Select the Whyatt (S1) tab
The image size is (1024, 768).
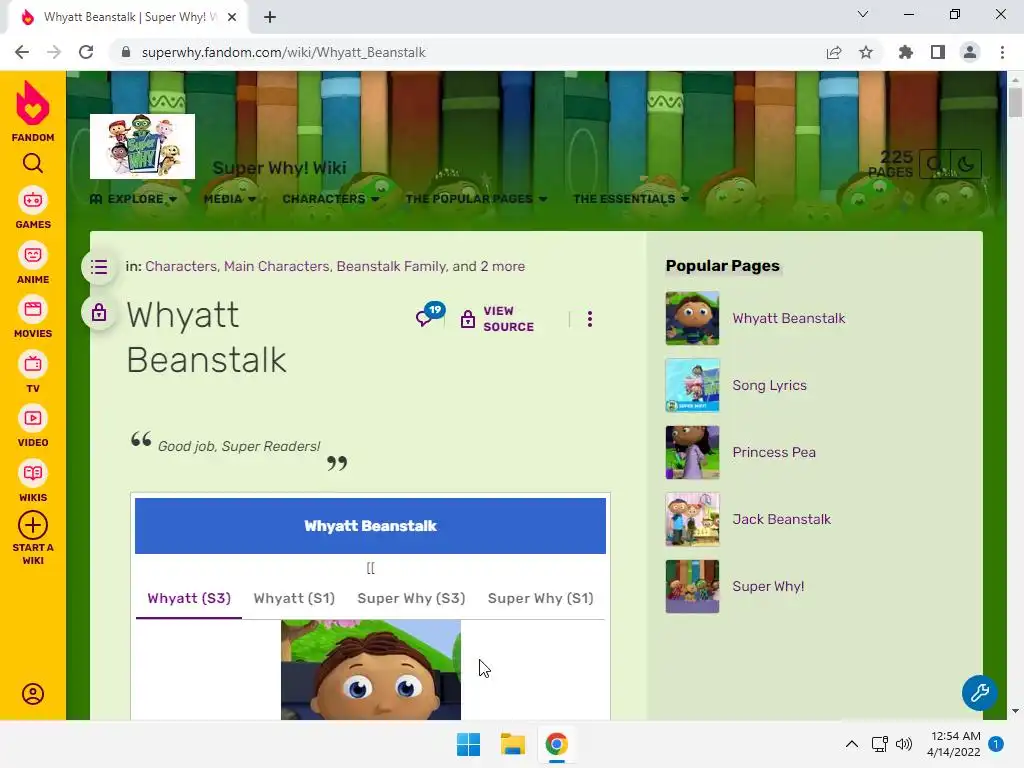(x=294, y=598)
